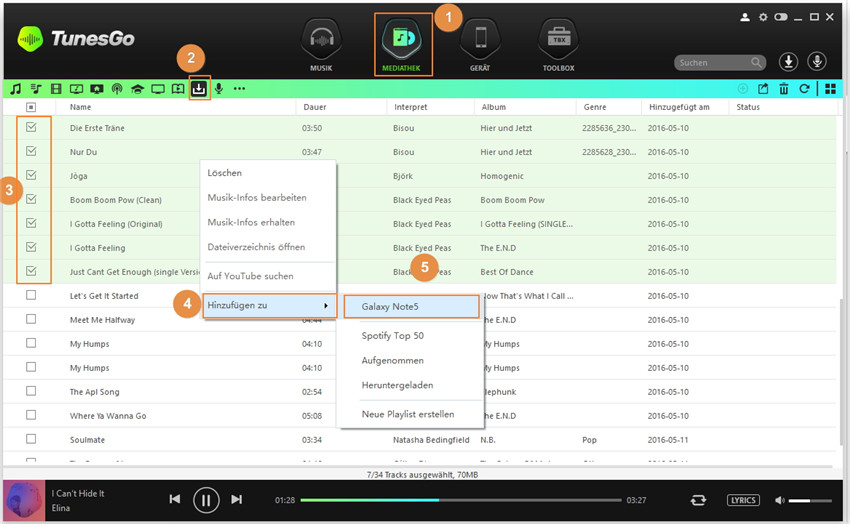Uncheck Boom Boom Pow (Clean) checkbox
The height and width of the screenshot is (524, 850).
click(31, 199)
